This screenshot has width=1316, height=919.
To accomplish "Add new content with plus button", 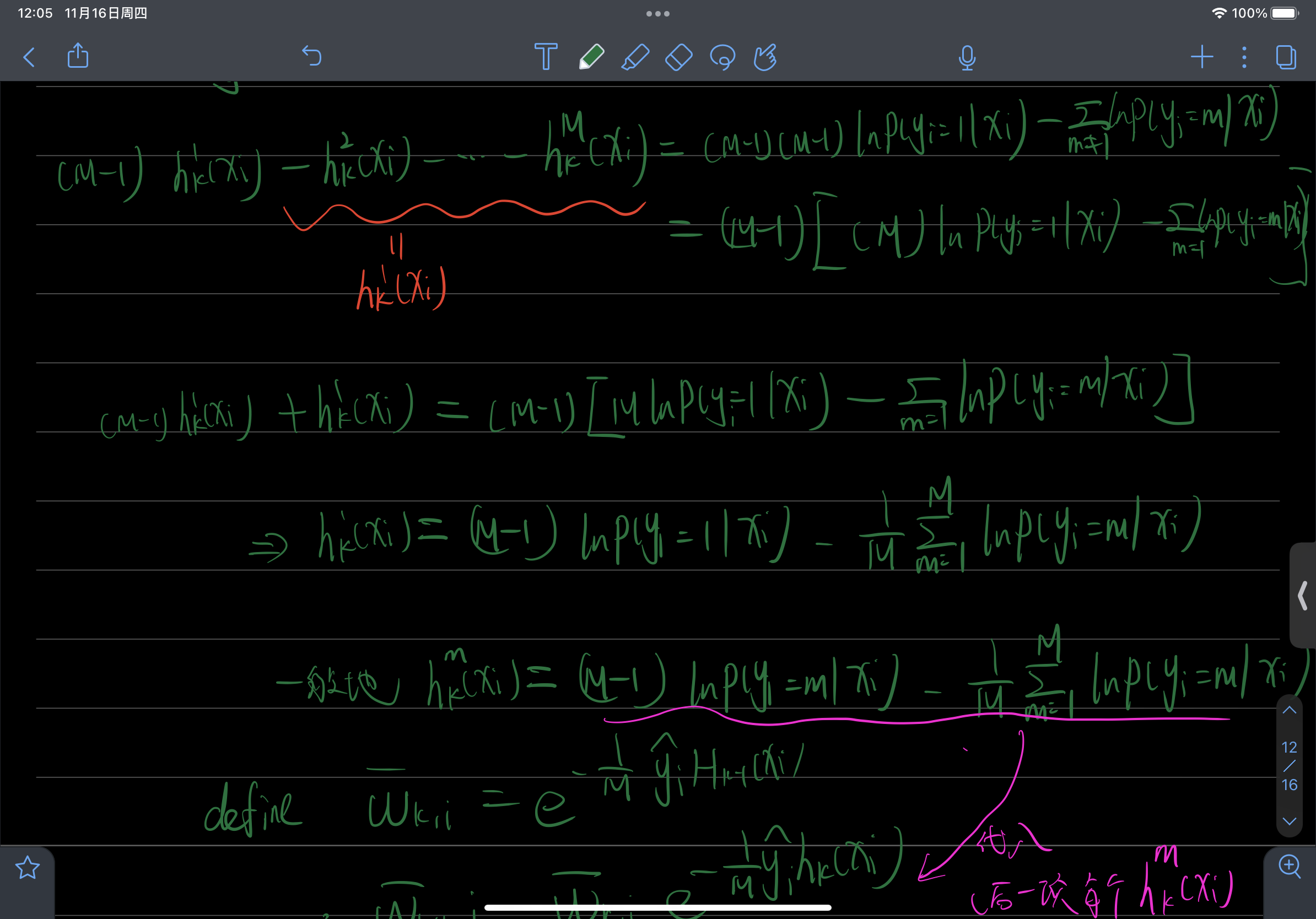I will pos(1202,57).
